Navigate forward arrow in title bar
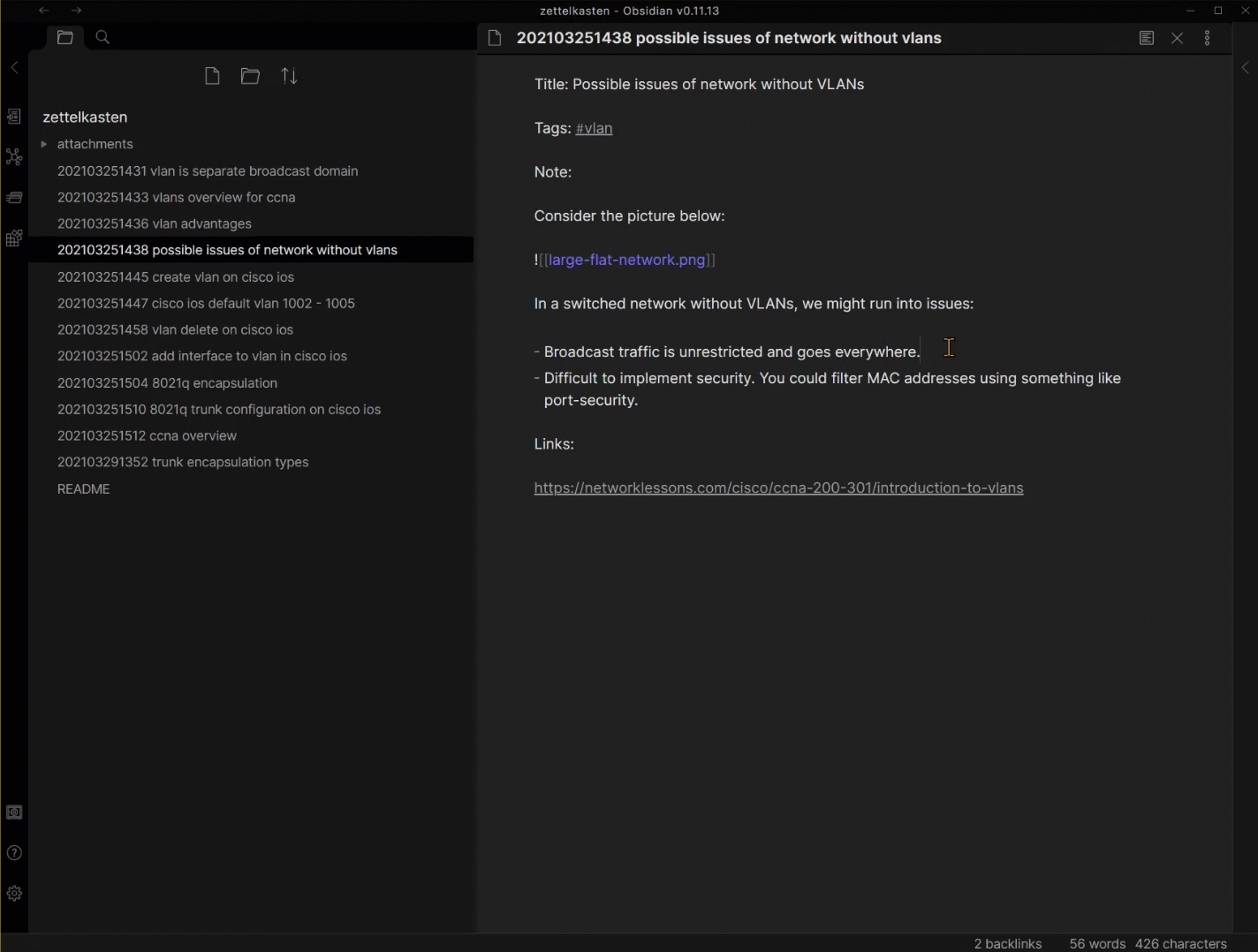This screenshot has height=952, width=1258. click(76, 11)
